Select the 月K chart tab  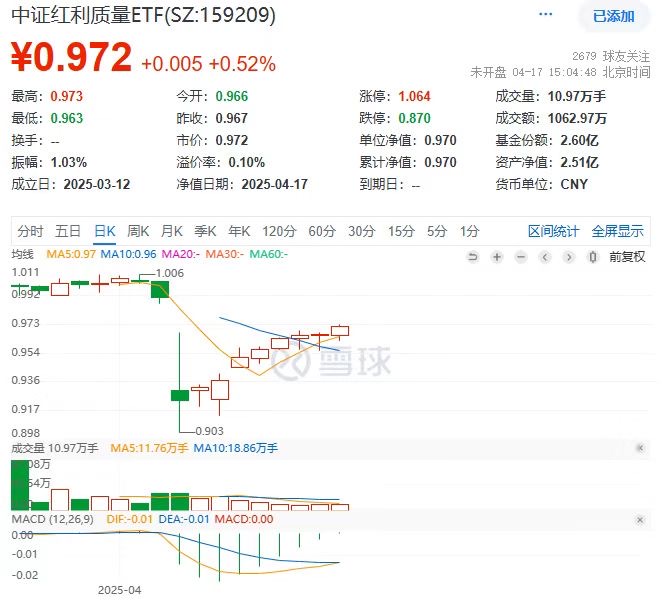[x=172, y=231]
